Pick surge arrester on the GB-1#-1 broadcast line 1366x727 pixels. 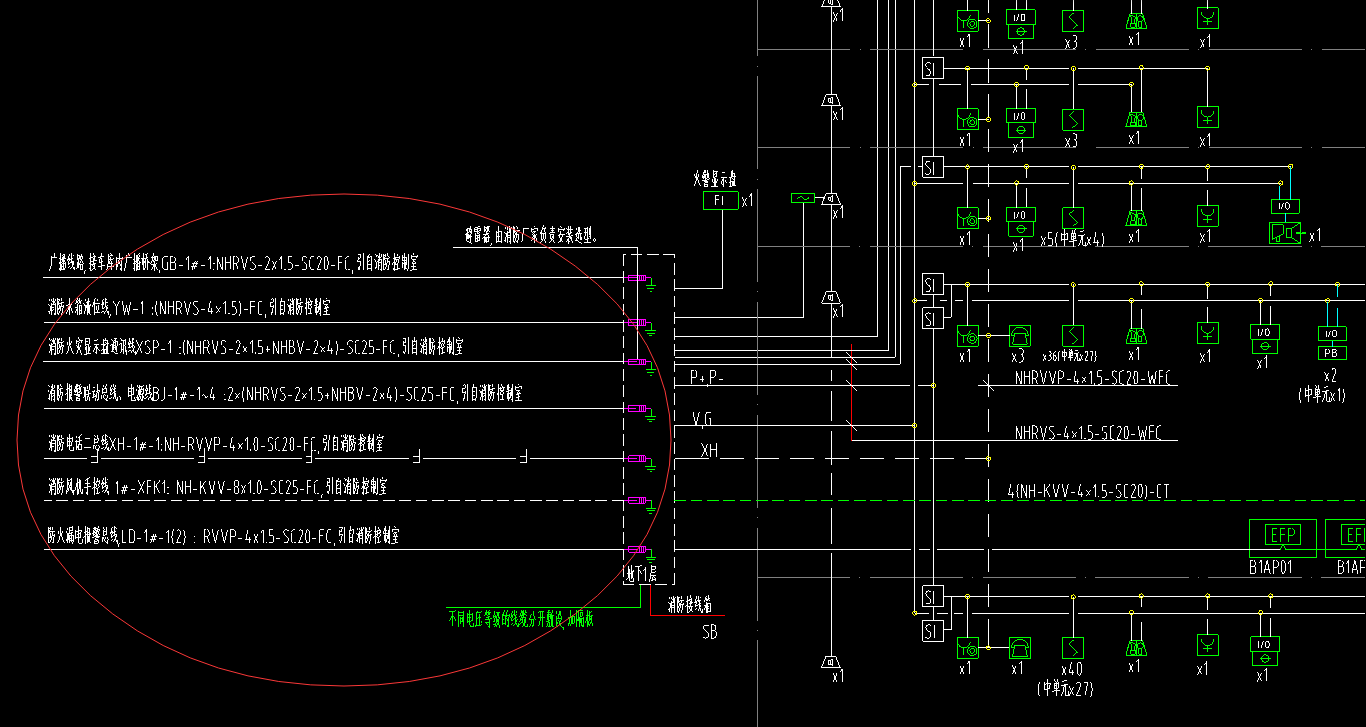click(x=638, y=280)
